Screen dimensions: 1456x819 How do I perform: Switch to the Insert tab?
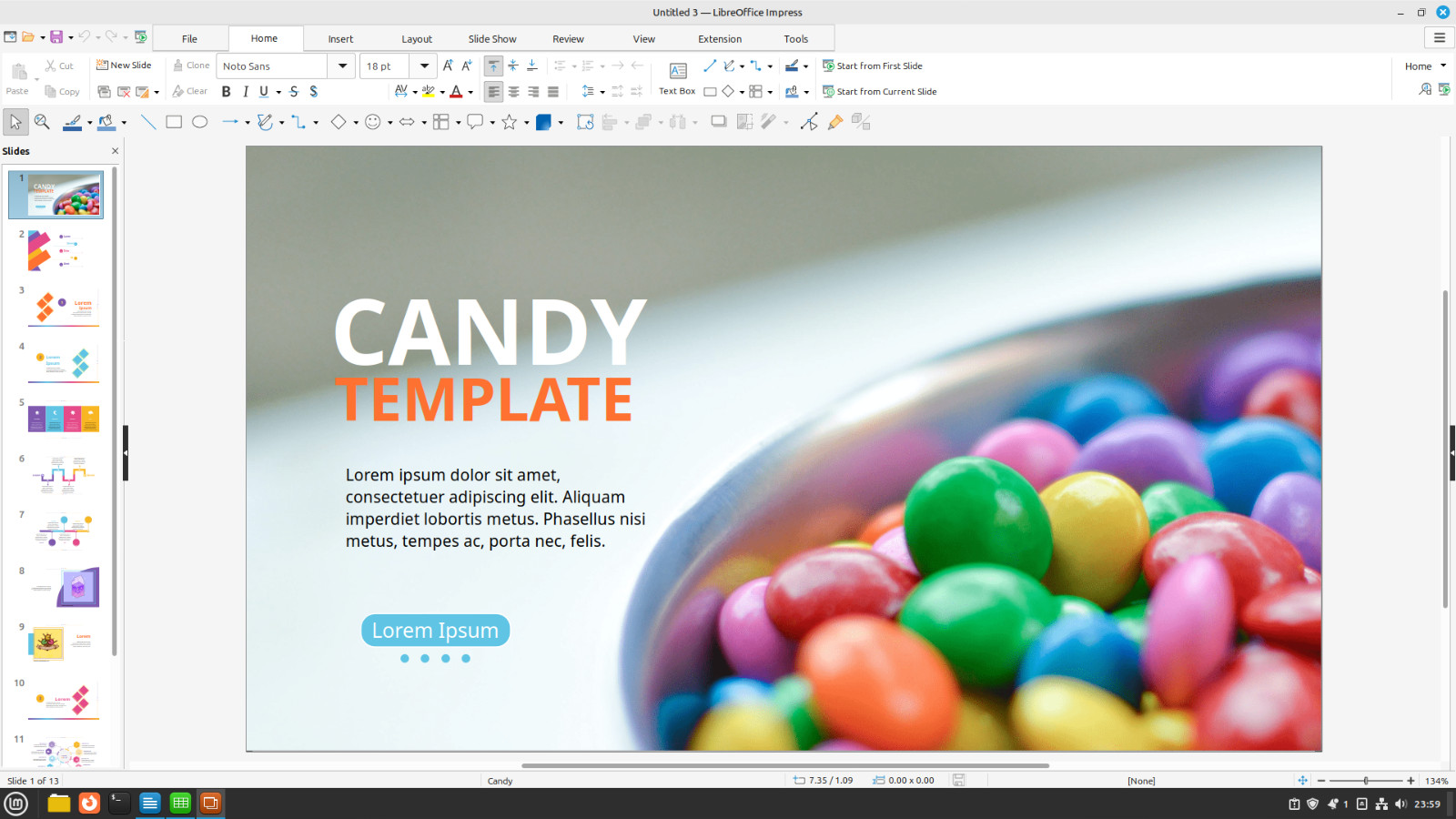[340, 39]
